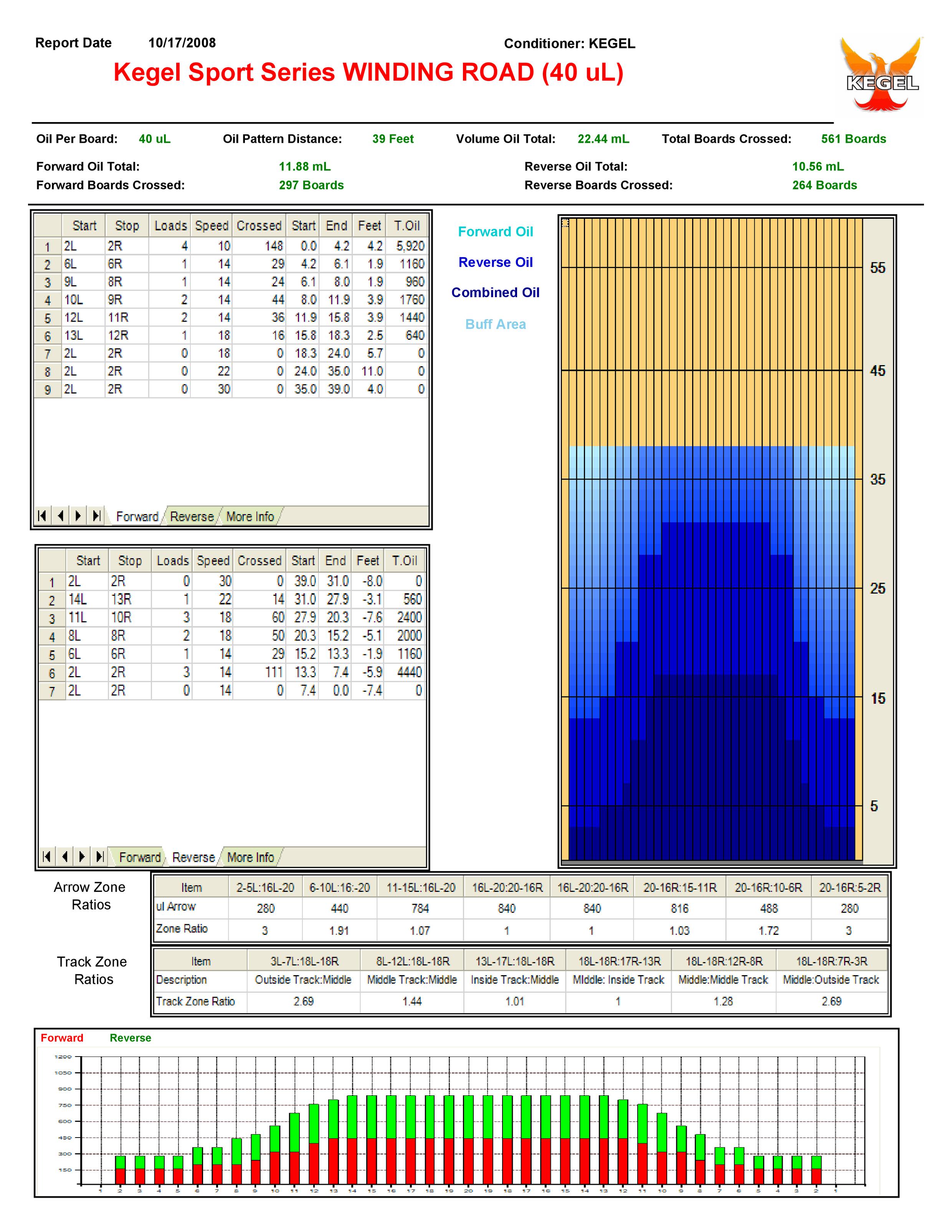952x1232 pixels.
Task: Open Reverse tab in lower table panel
Action: [193, 857]
